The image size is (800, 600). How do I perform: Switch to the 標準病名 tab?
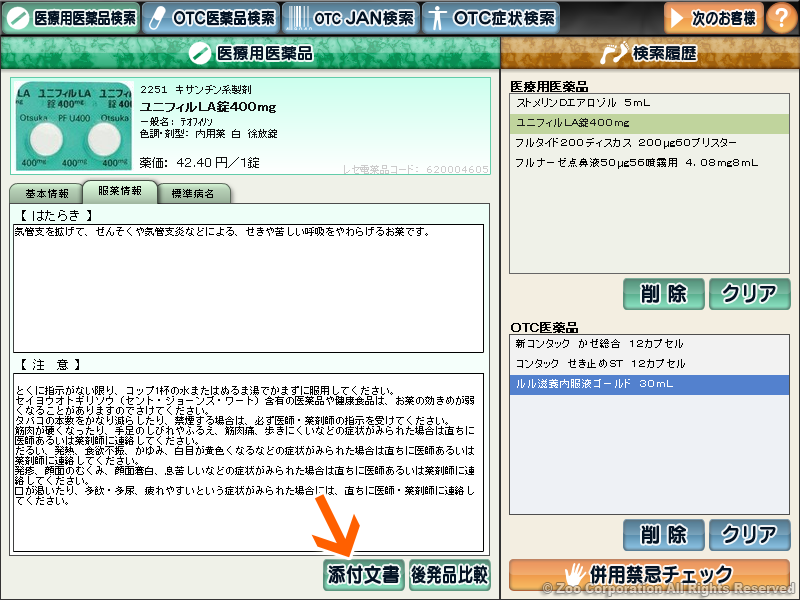tap(193, 193)
